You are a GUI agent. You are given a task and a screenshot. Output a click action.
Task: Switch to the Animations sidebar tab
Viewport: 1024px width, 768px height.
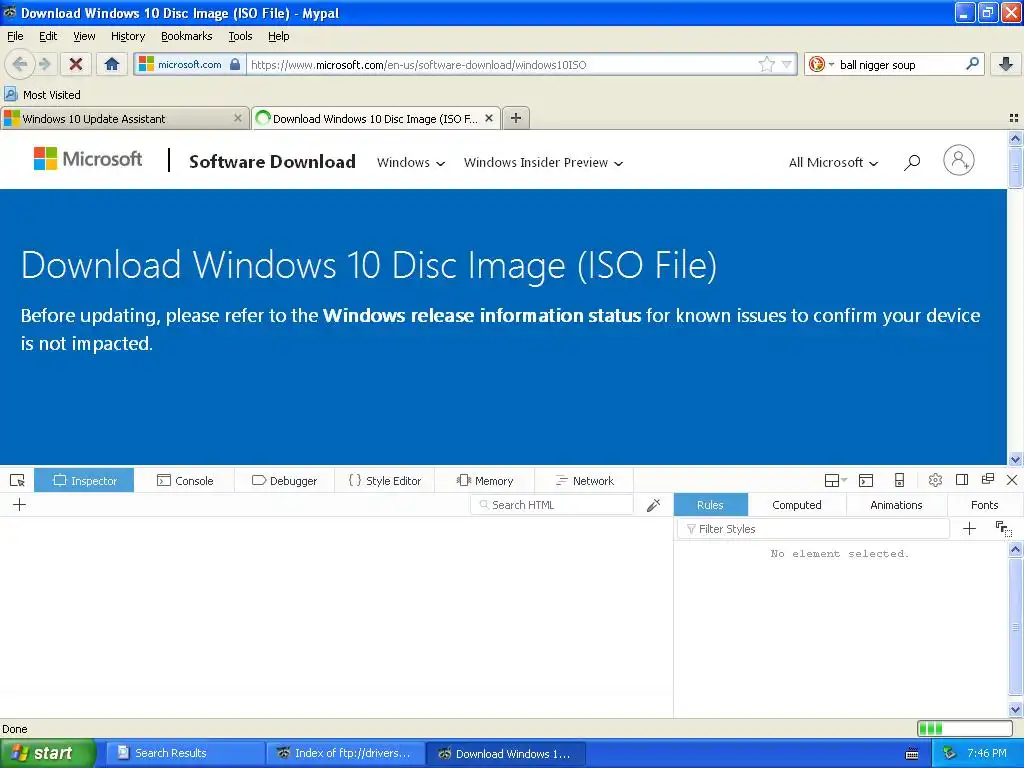[896, 505]
